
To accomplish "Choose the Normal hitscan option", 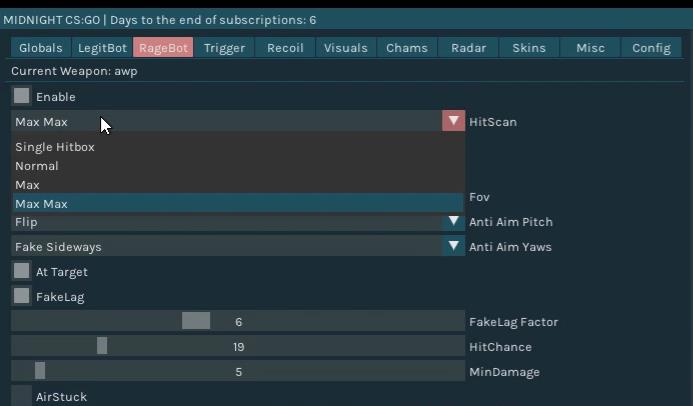I will [x=37, y=166].
